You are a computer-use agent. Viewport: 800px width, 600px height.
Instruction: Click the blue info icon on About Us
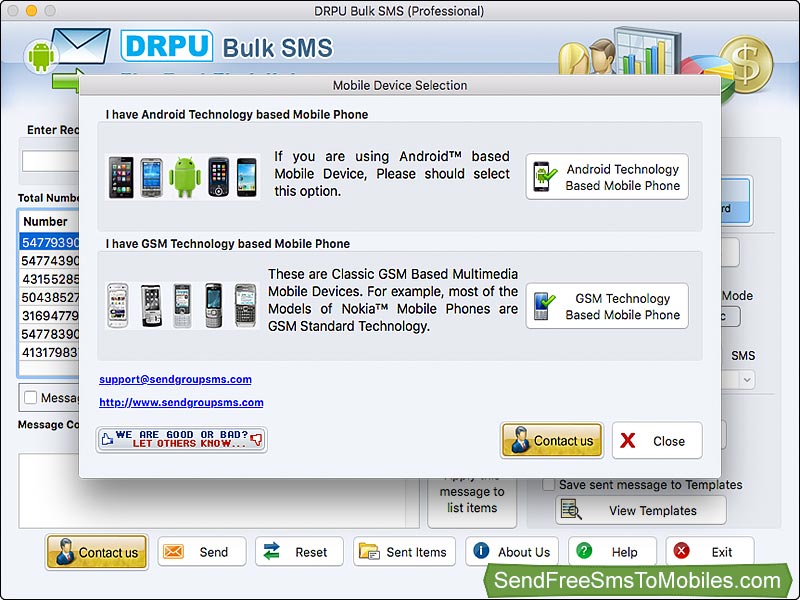[x=481, y=551]
